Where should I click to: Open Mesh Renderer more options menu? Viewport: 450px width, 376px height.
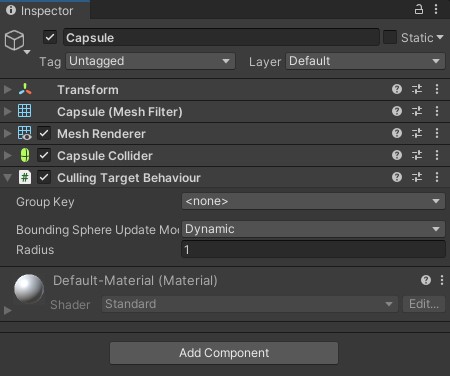point(437,133)
